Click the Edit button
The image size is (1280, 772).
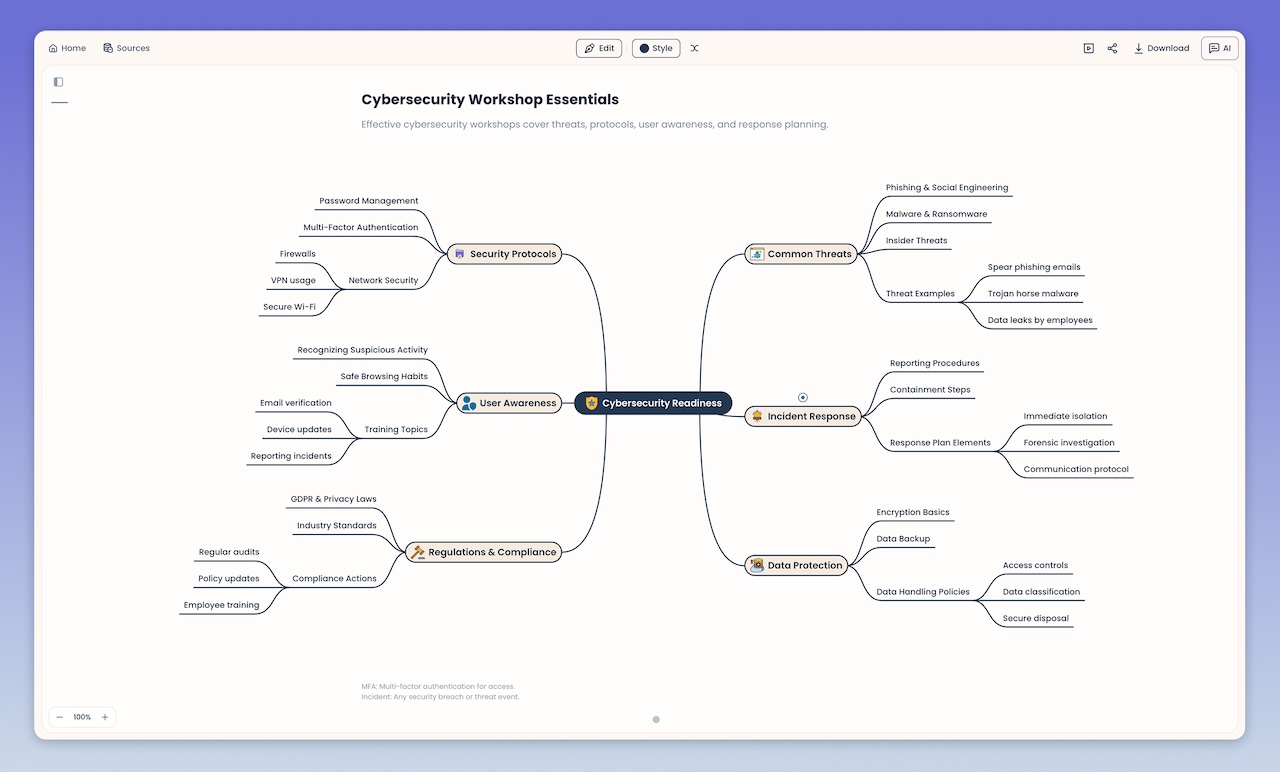tap(599, 48)
